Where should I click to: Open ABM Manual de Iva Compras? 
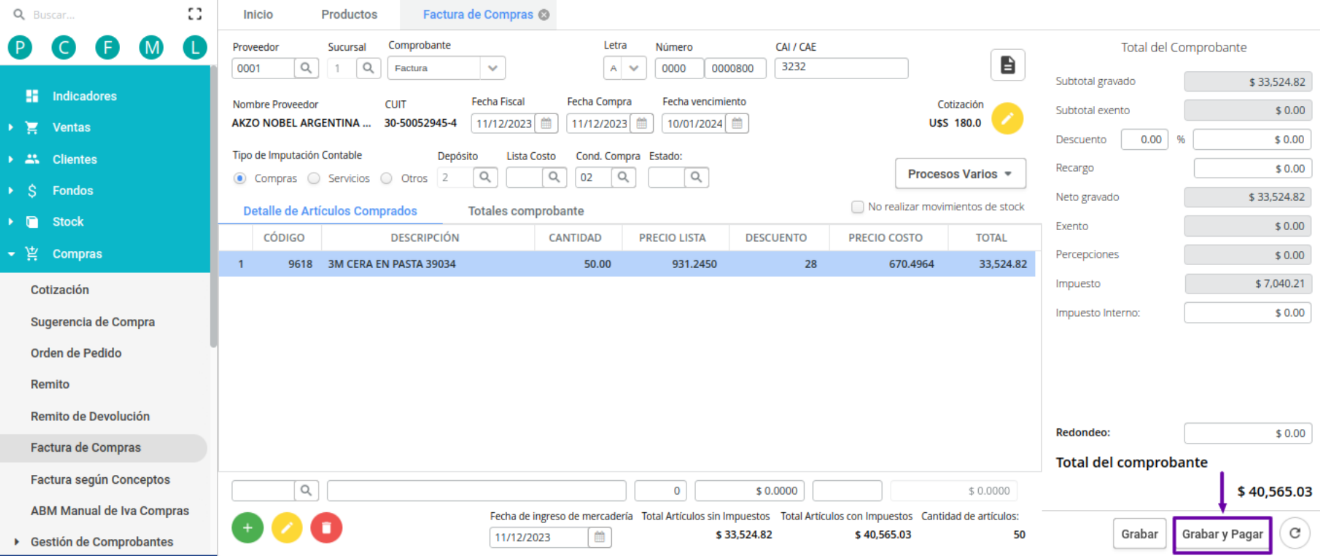(x=110, y=511)
